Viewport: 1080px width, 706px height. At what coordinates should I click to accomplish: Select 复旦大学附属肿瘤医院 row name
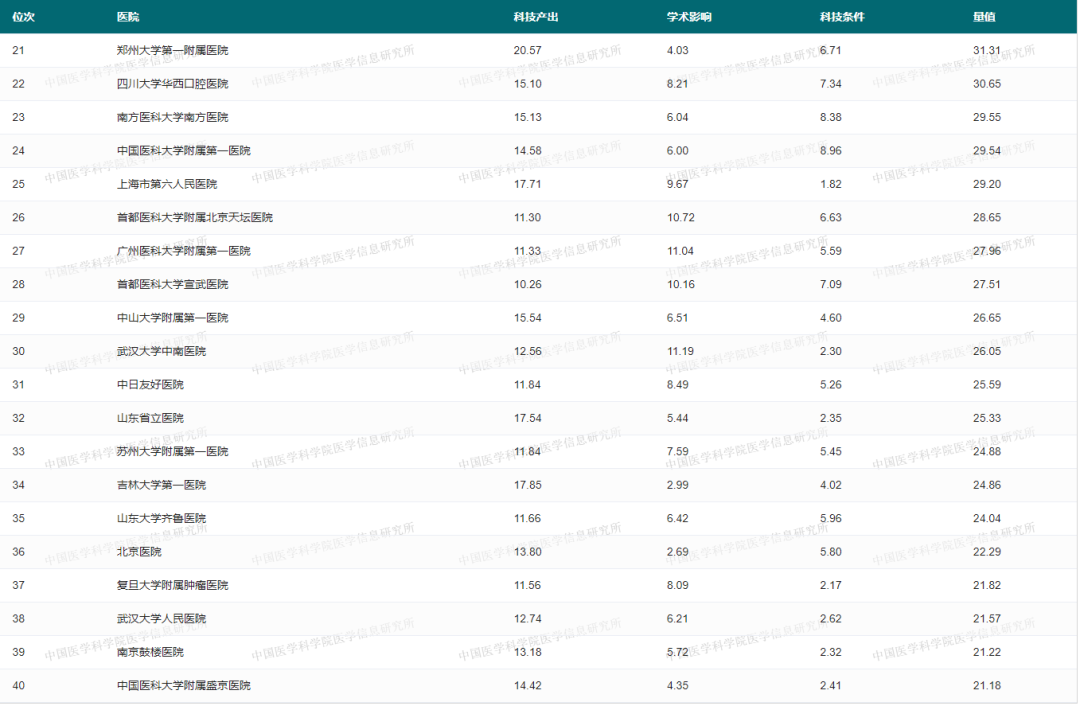173,585
